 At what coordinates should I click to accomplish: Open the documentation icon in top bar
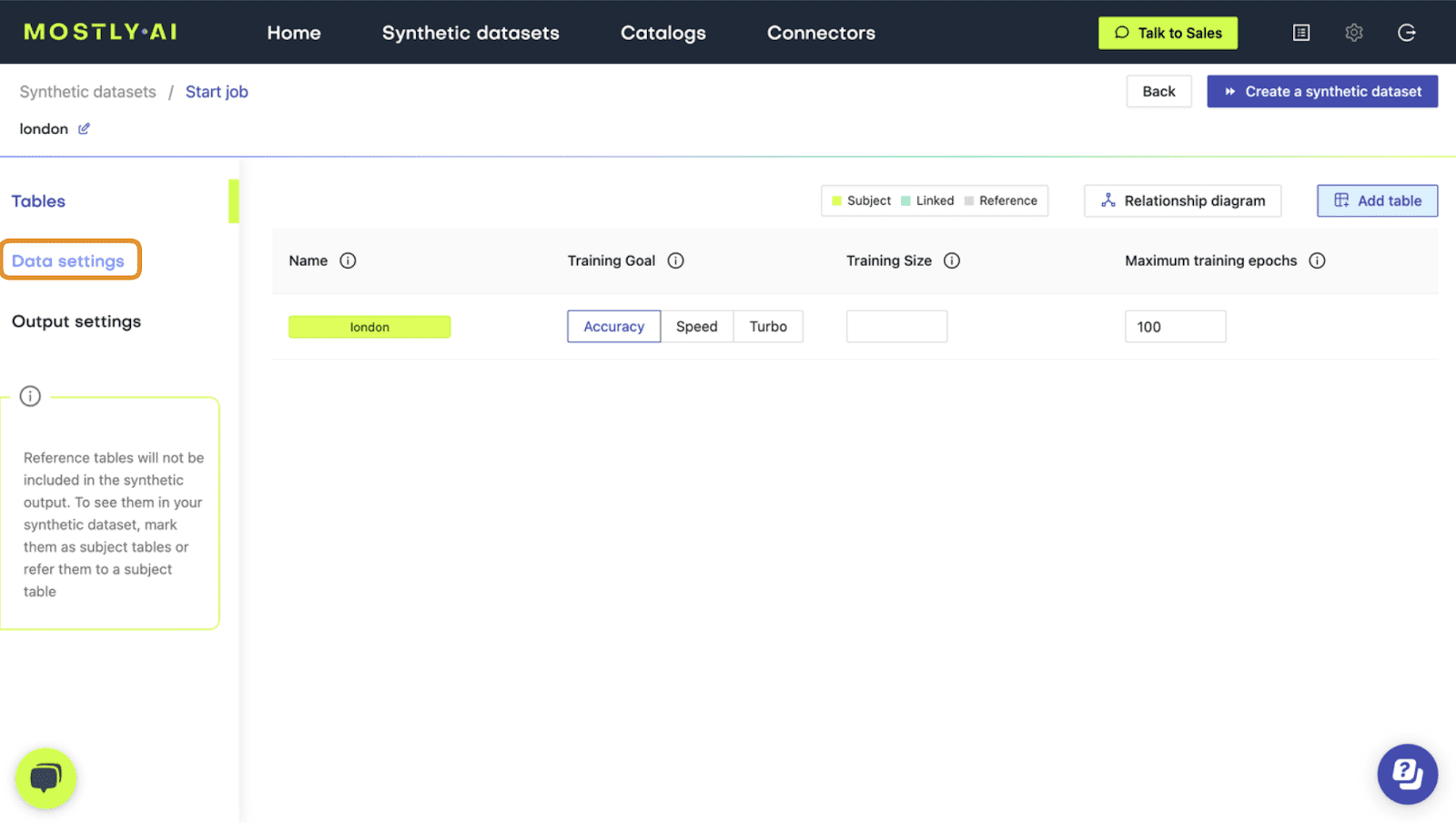[1301, 33]
